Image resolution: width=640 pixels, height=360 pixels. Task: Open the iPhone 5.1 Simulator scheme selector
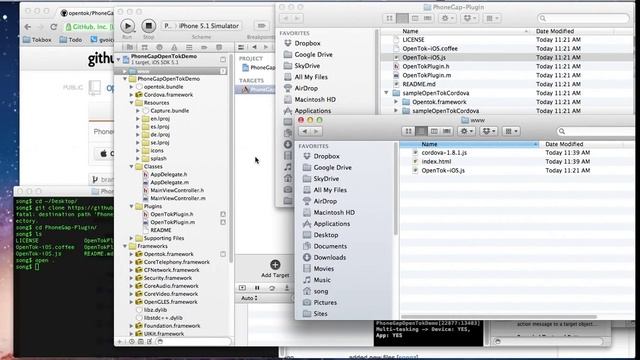[208, 26]
